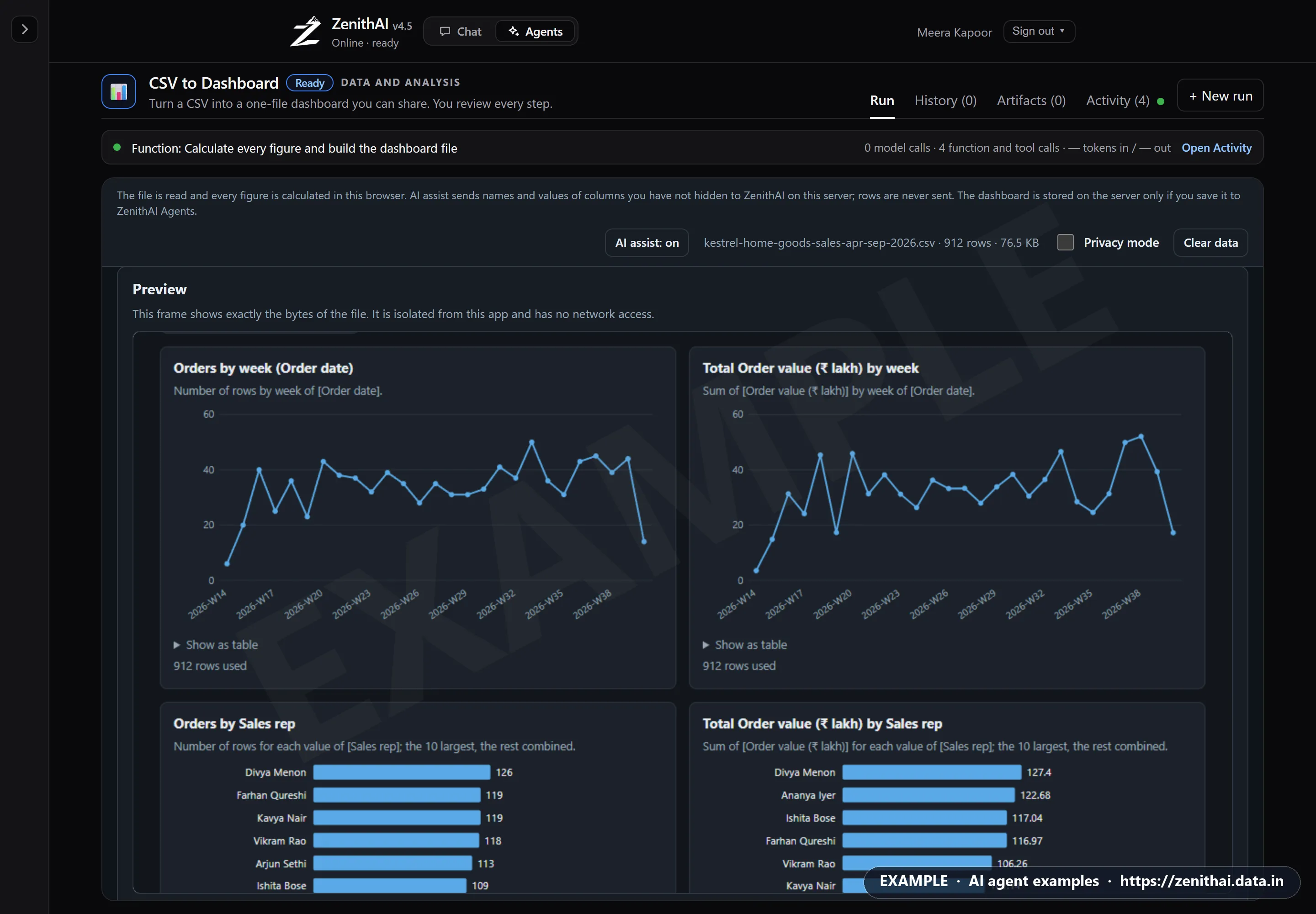
Task: Click the ZenithAI Z logo
Action: [x=305, y=32]
